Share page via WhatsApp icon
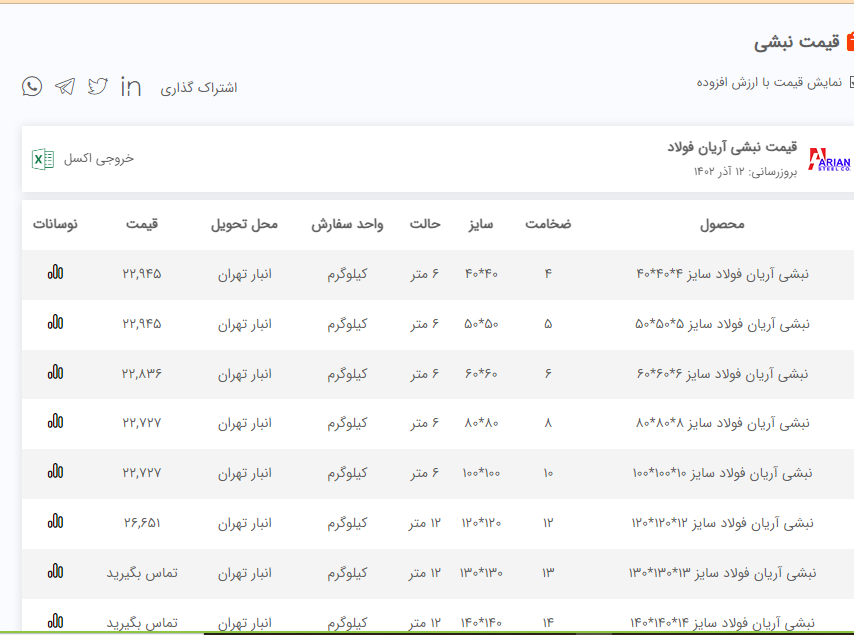This screenshot has width=854, height=635. coord(32,86)
